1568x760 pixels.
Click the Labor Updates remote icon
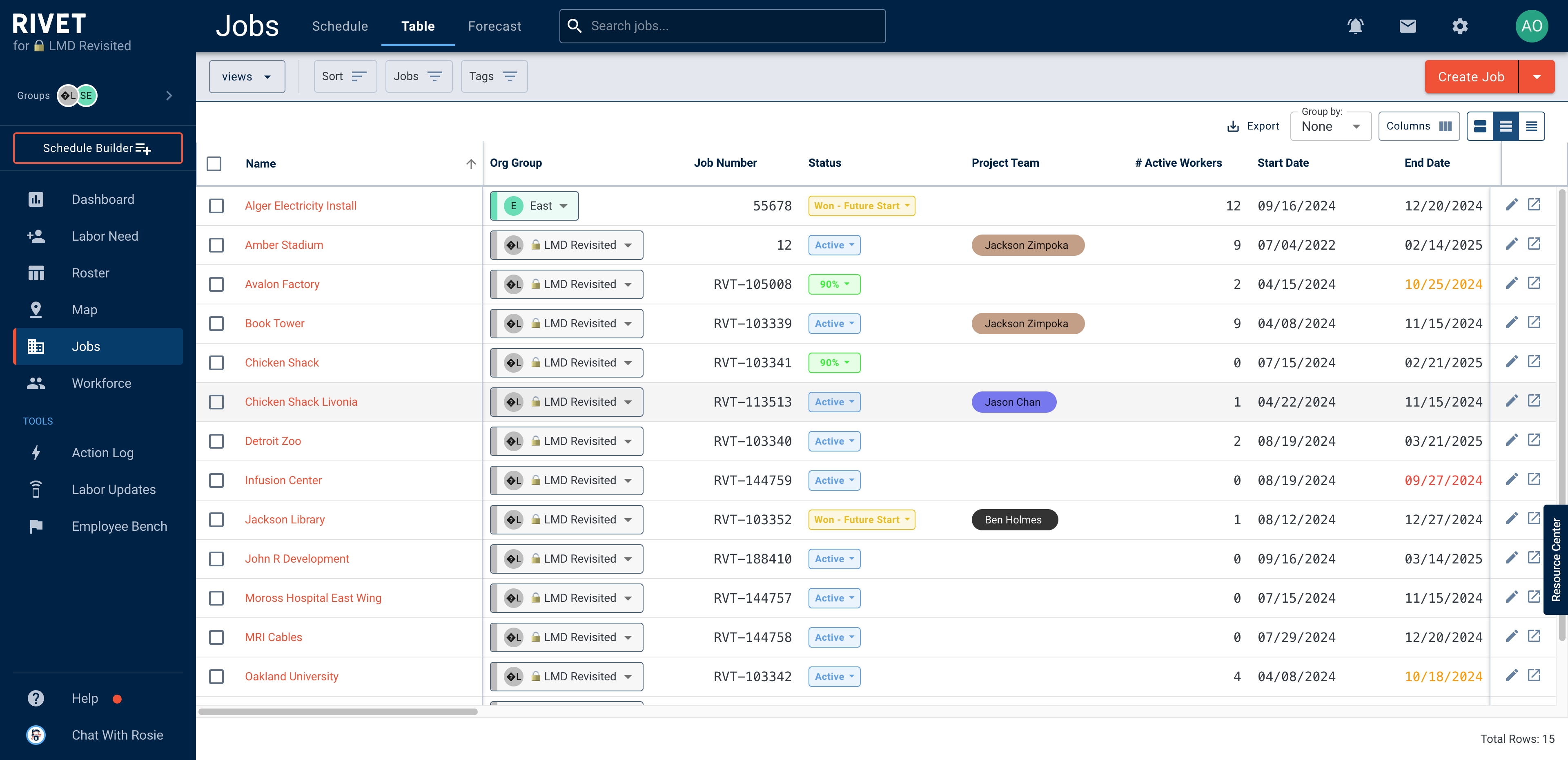tap(36, 489)
